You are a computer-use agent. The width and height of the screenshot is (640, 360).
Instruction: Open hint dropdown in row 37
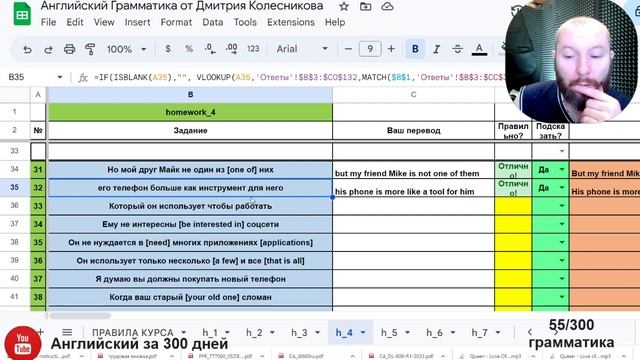[x=562, y=224]
